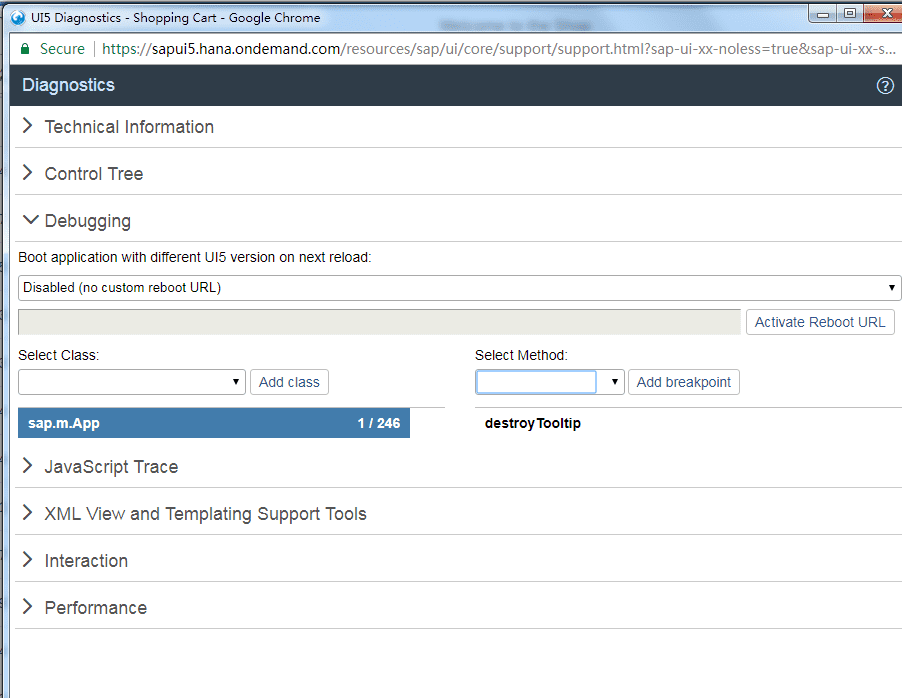Collapse the Debugging section
The height and width of the screenshot is (698, 902).
87,221
